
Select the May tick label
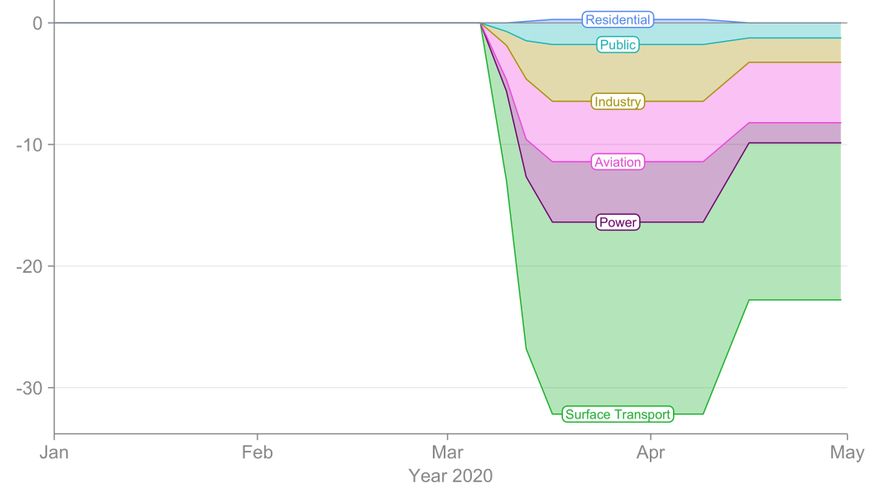tap(847, 452)
